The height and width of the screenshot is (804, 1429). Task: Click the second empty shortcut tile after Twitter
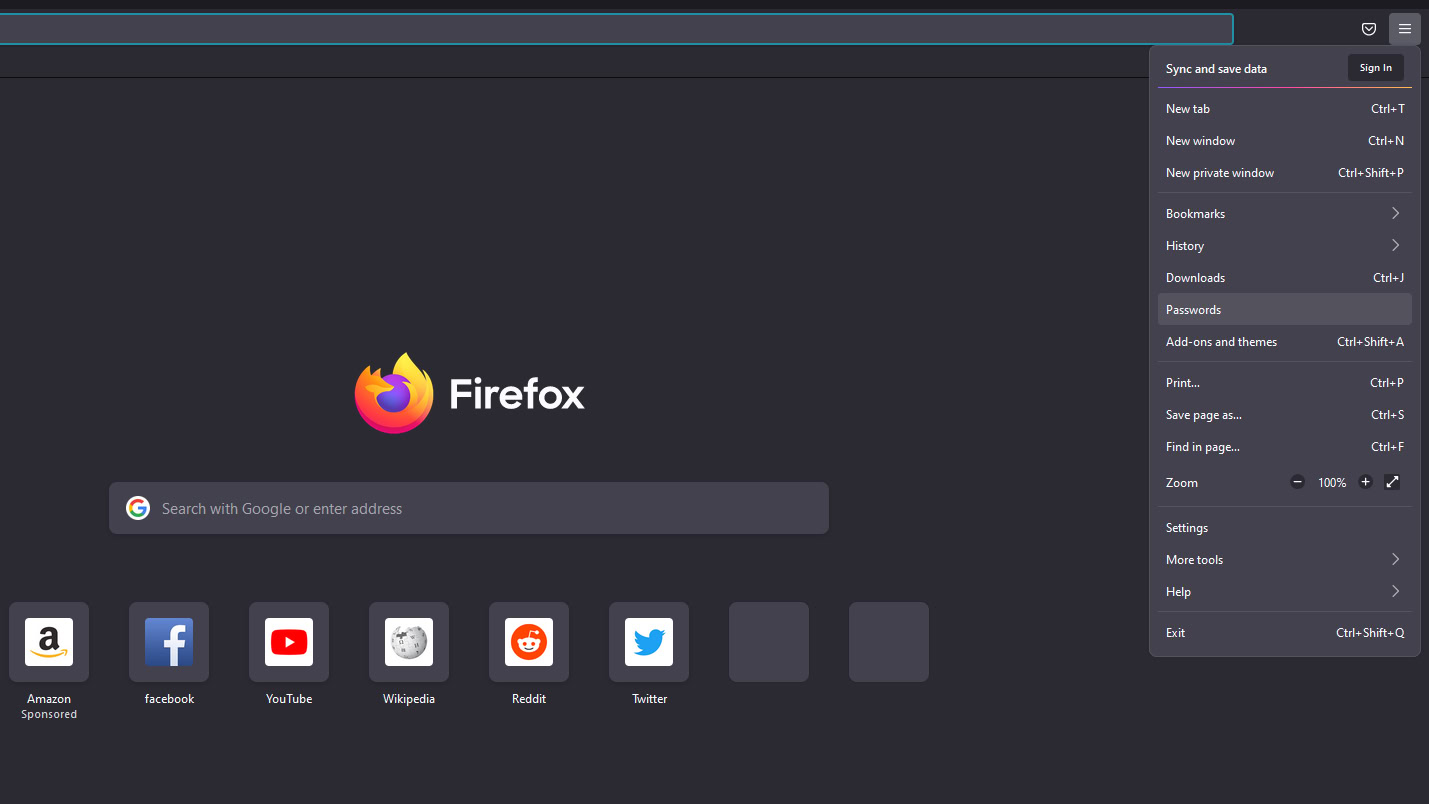[889, 642]
